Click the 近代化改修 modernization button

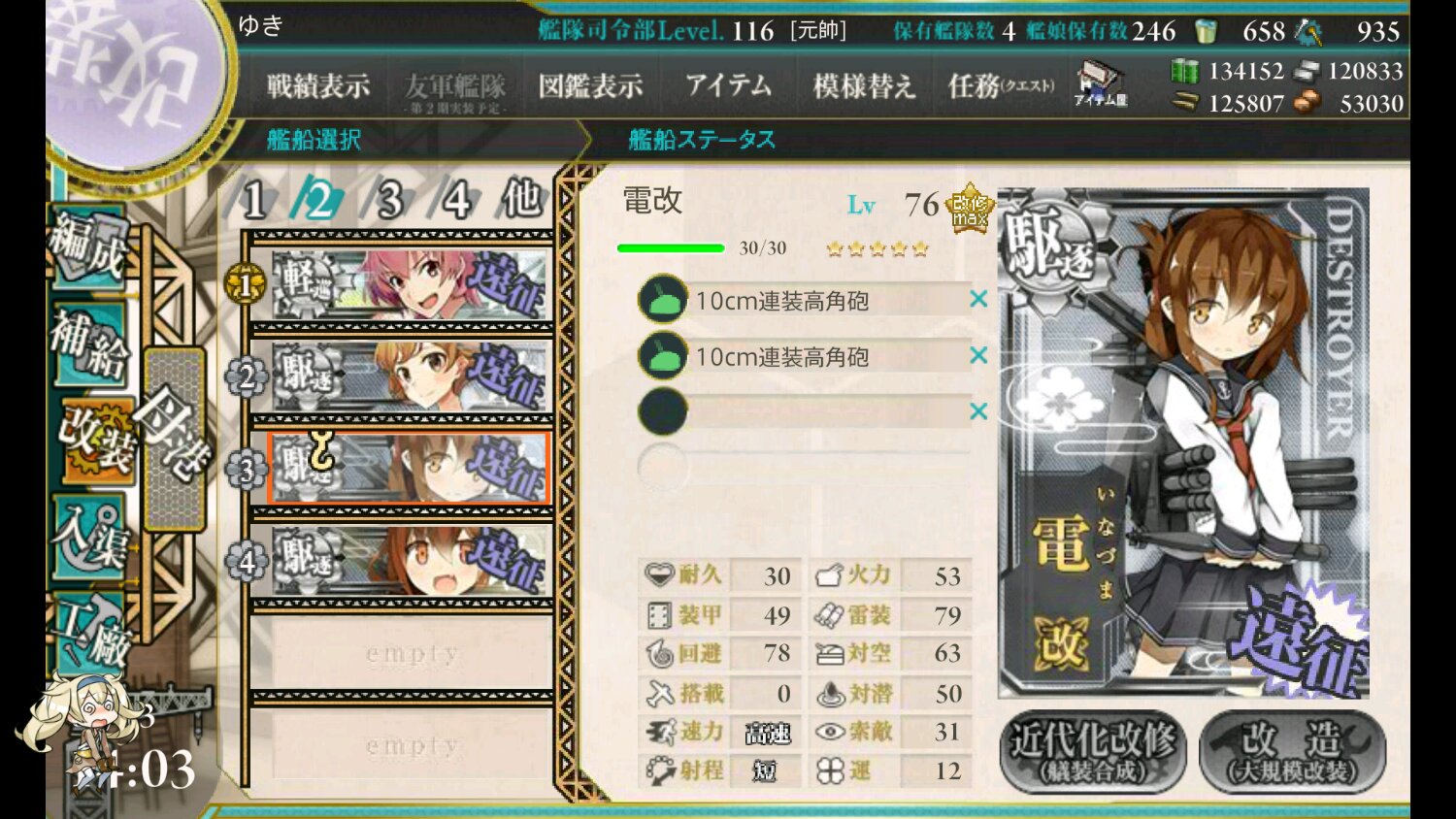tap(1093, 752)
